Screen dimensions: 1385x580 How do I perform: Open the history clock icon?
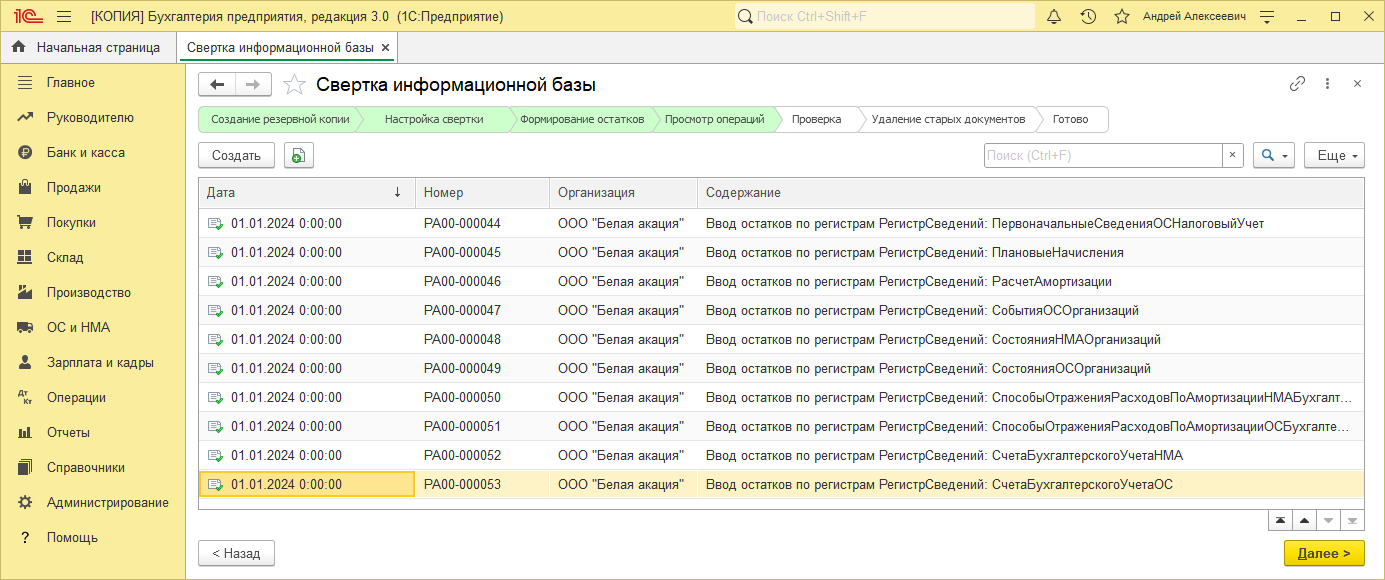point(1088,17)
